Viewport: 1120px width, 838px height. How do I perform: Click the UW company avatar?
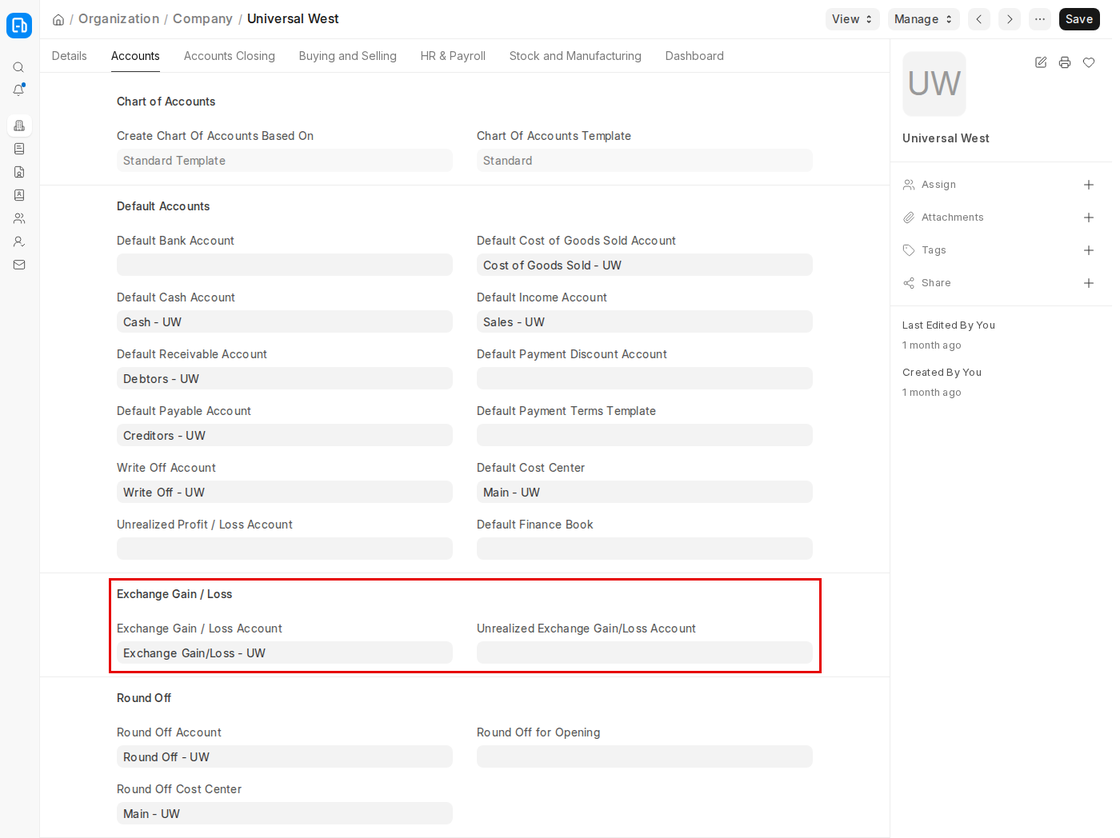click(x=934, y=84)
